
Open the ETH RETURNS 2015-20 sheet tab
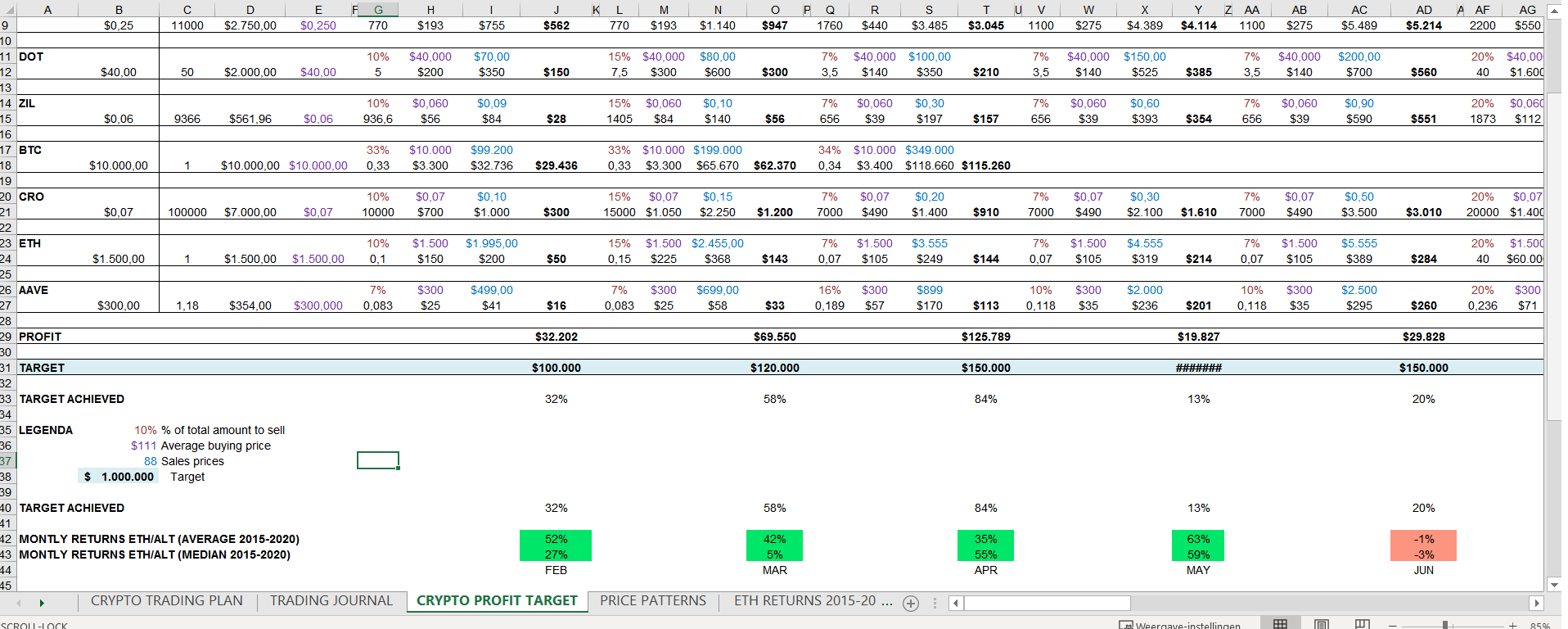812,601
